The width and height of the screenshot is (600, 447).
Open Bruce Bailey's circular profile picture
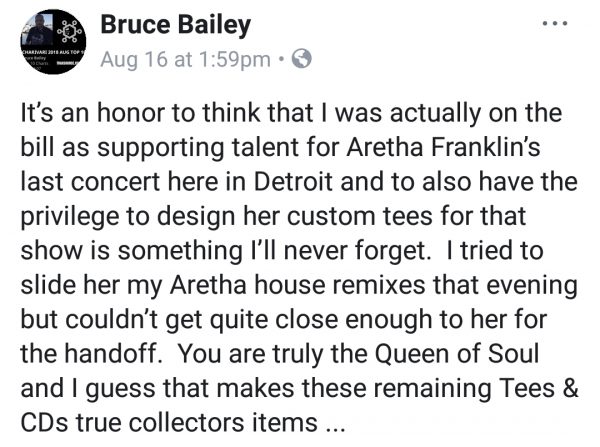(x=53, y=42)
